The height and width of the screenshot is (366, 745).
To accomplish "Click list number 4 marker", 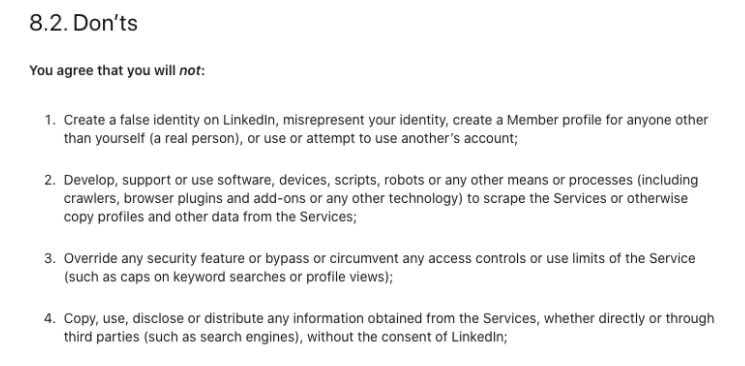I will 50,318.
